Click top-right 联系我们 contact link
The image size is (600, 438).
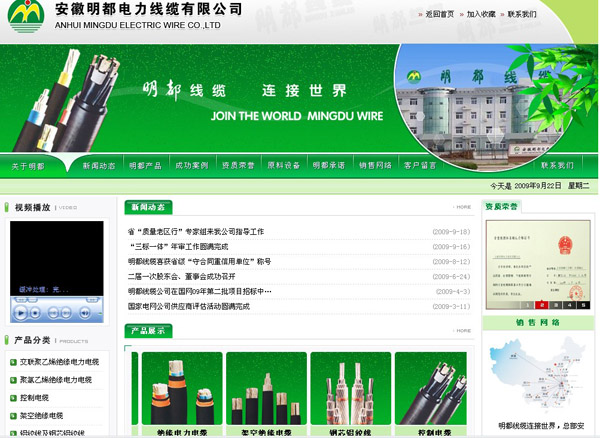coord(522,14)
